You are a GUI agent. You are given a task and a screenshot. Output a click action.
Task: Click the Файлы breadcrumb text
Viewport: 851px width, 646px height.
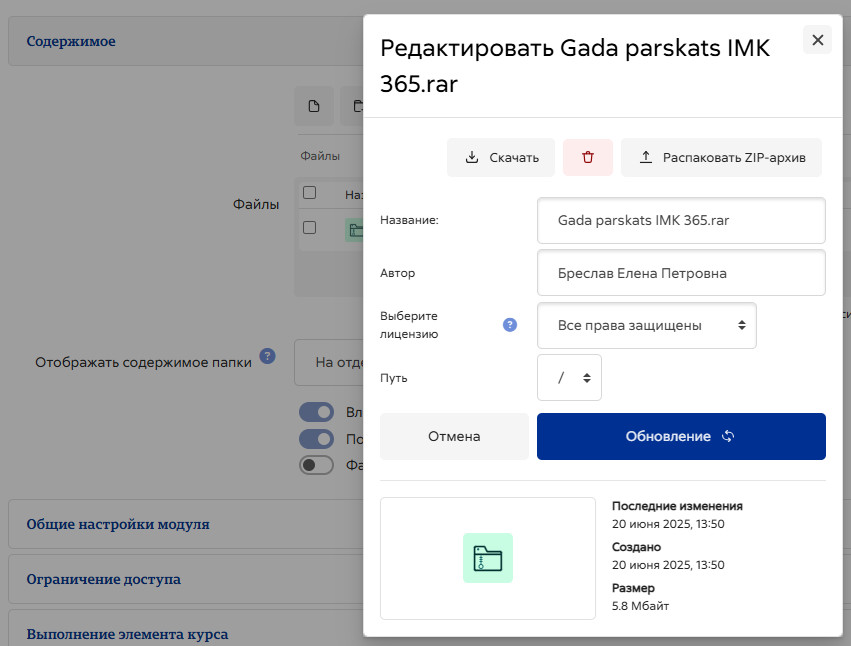(x=320, y=156)
